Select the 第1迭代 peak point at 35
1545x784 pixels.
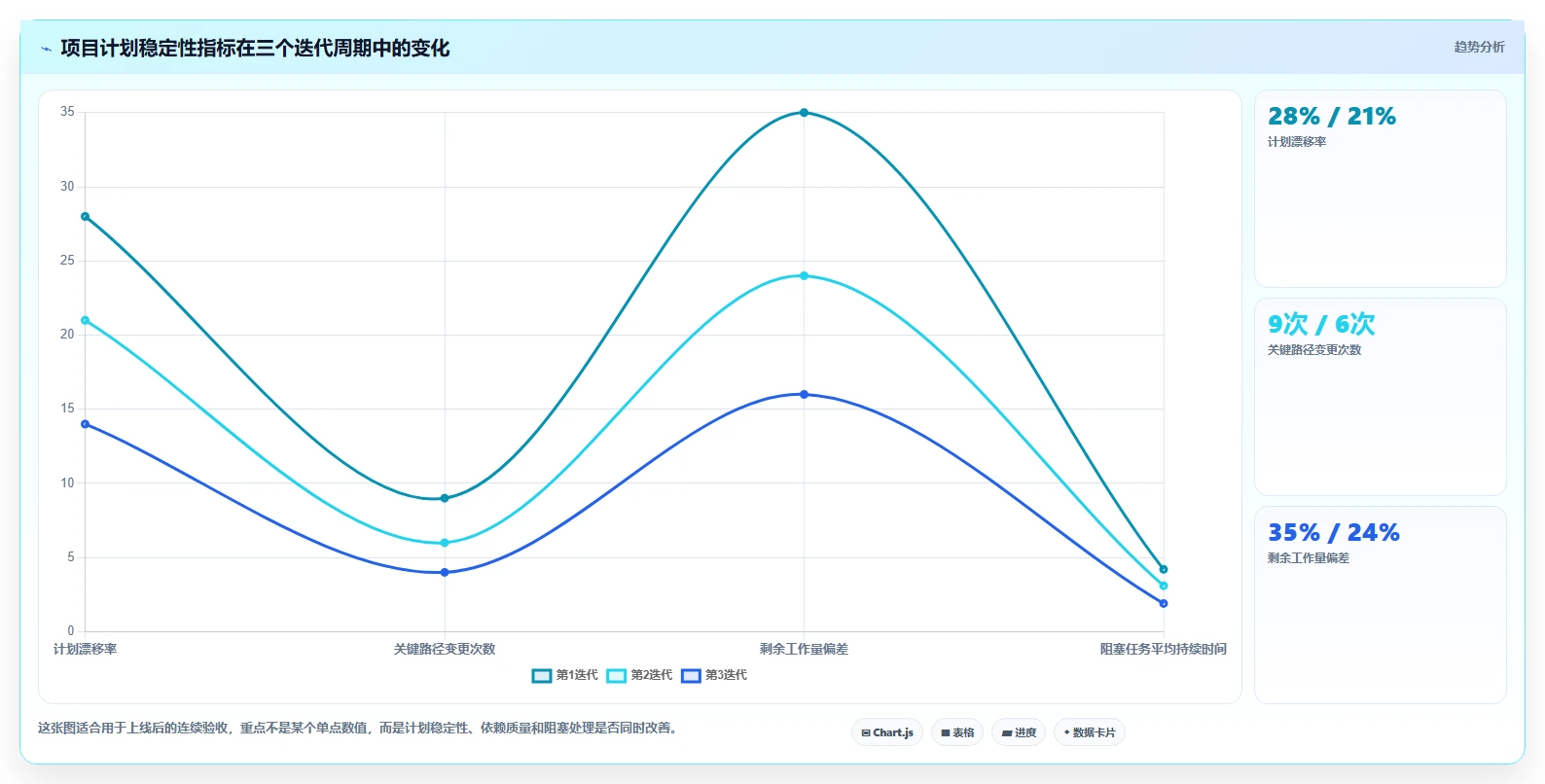click(804, 113)
